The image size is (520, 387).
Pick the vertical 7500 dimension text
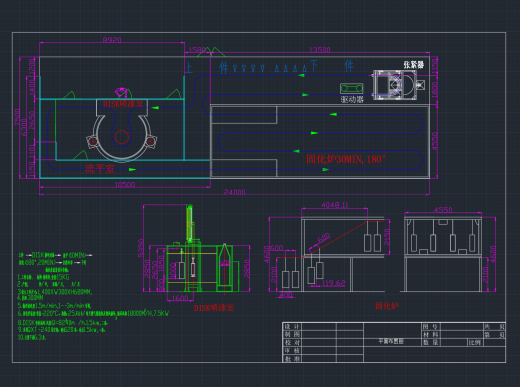pos(18,117)
